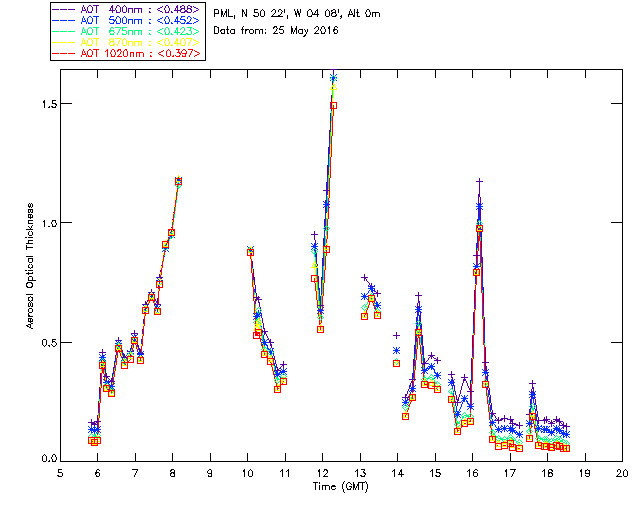Click the highest data peak just after 12 GMT
Screen dimensions: 640x512
tap(333, 78)
